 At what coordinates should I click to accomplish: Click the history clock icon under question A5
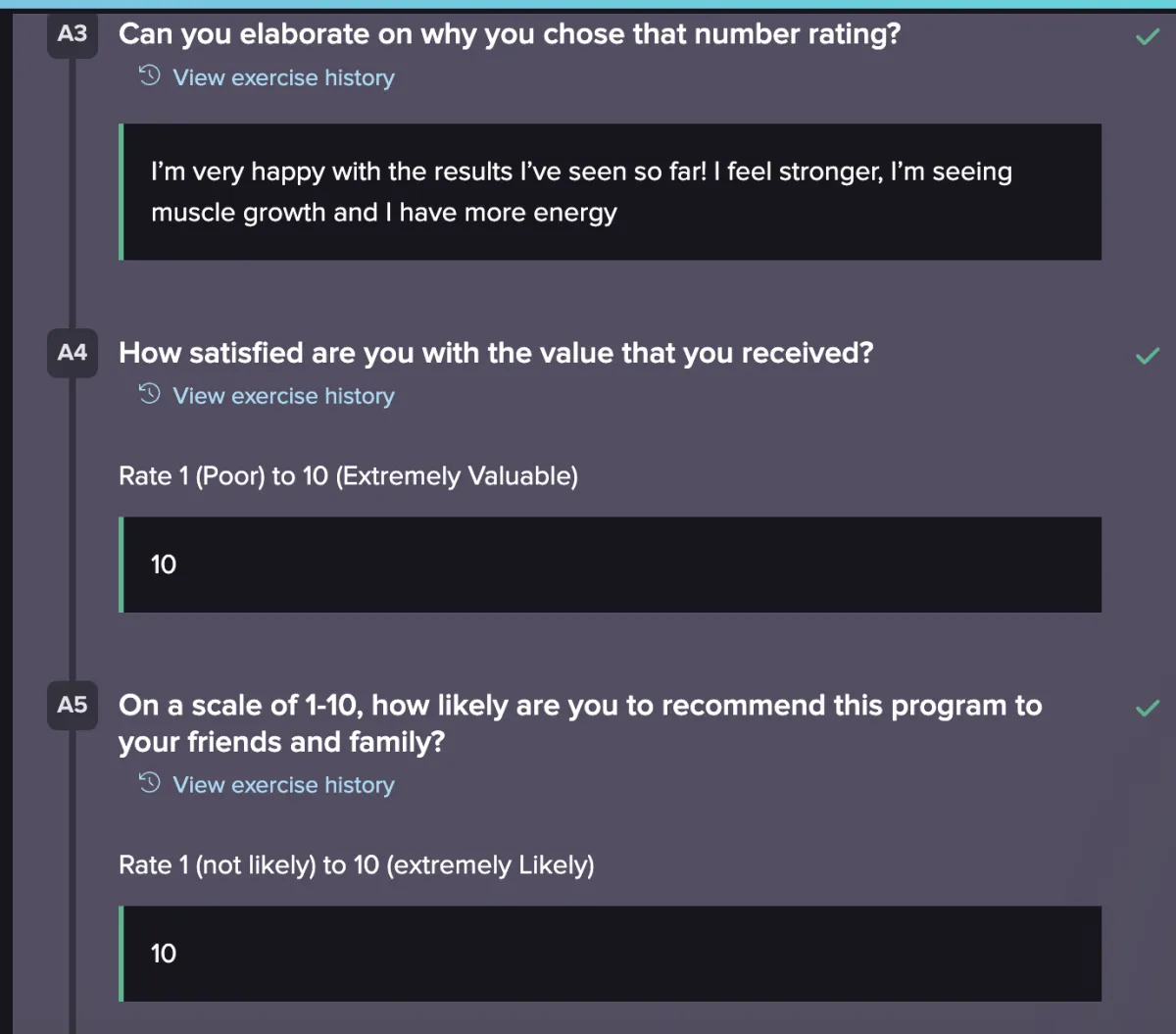point(150,784)
